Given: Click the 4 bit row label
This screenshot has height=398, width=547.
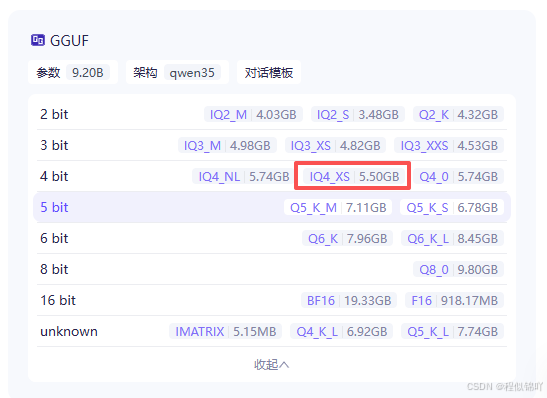Looking at the screenshot, I should [x=54, y=177].
